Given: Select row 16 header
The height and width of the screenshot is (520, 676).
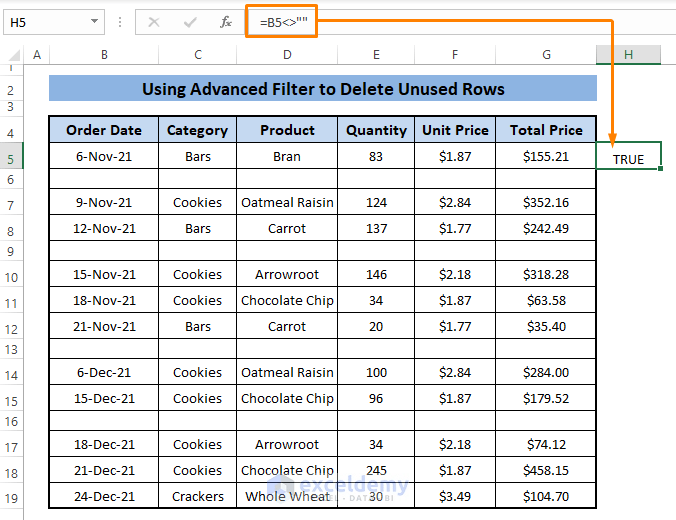Looking at the screenshot, I should 11,421.
